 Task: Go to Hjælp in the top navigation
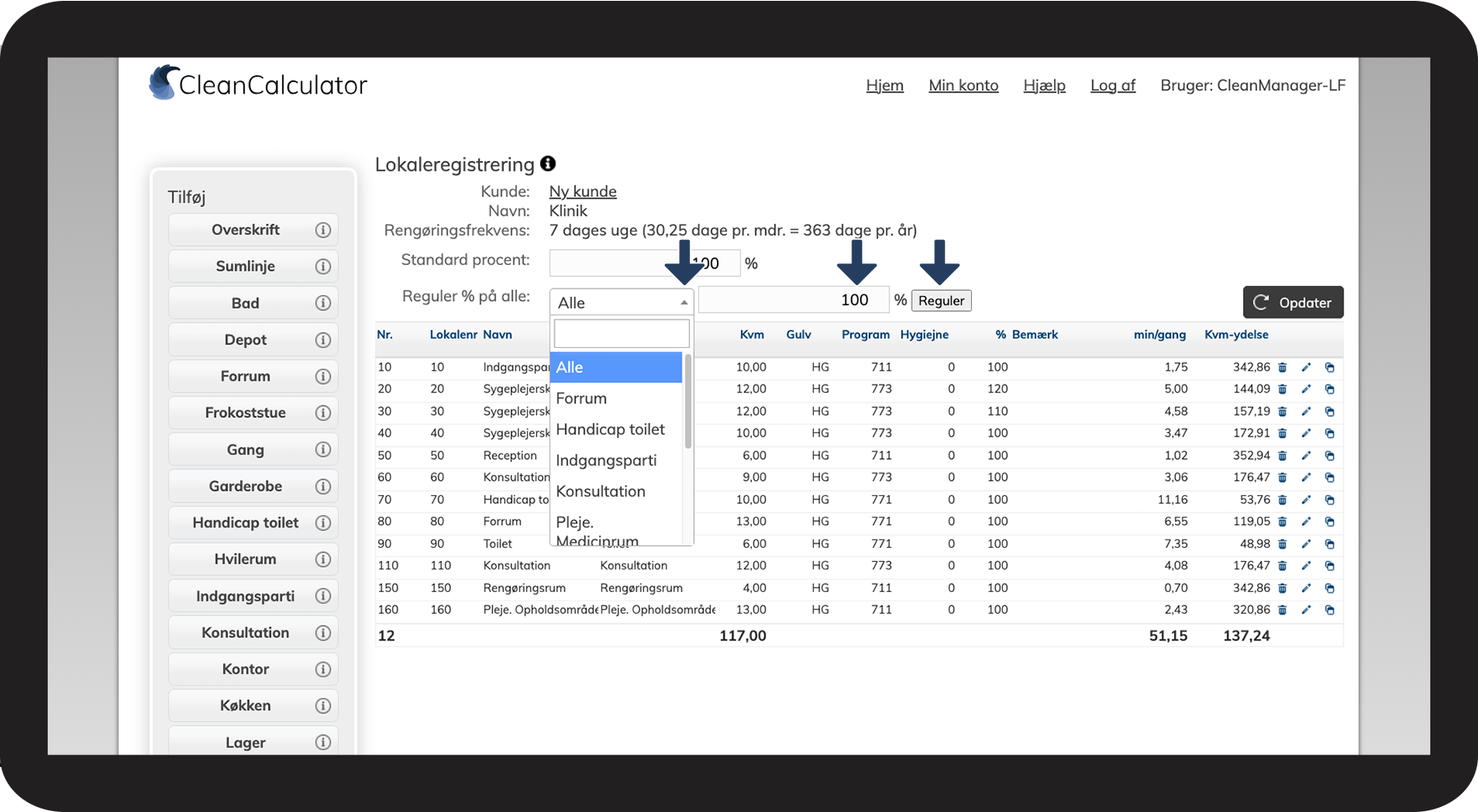click(x=1044, y=85)
